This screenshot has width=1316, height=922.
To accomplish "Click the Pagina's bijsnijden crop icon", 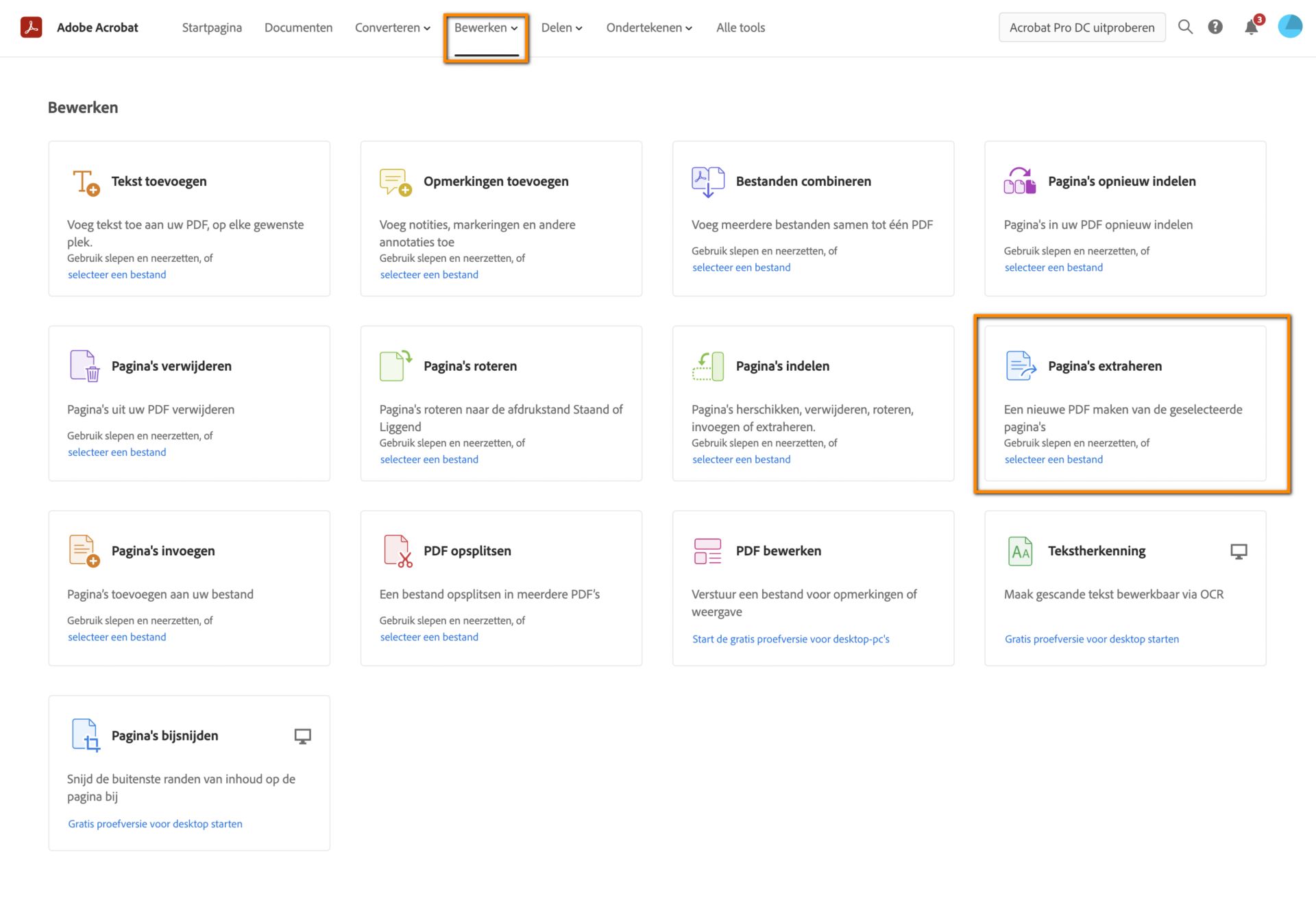I will tap(86, 736).
